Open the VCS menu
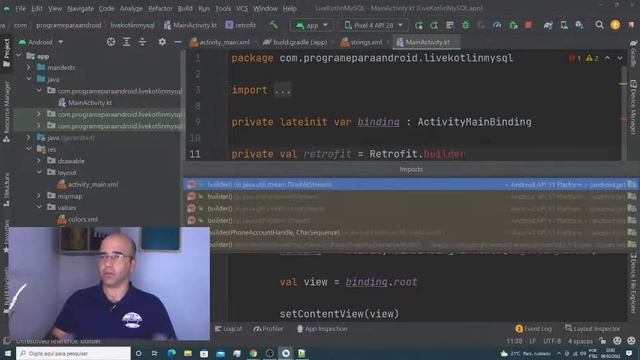This screenshot has height=360, width=640. (242, 8)
